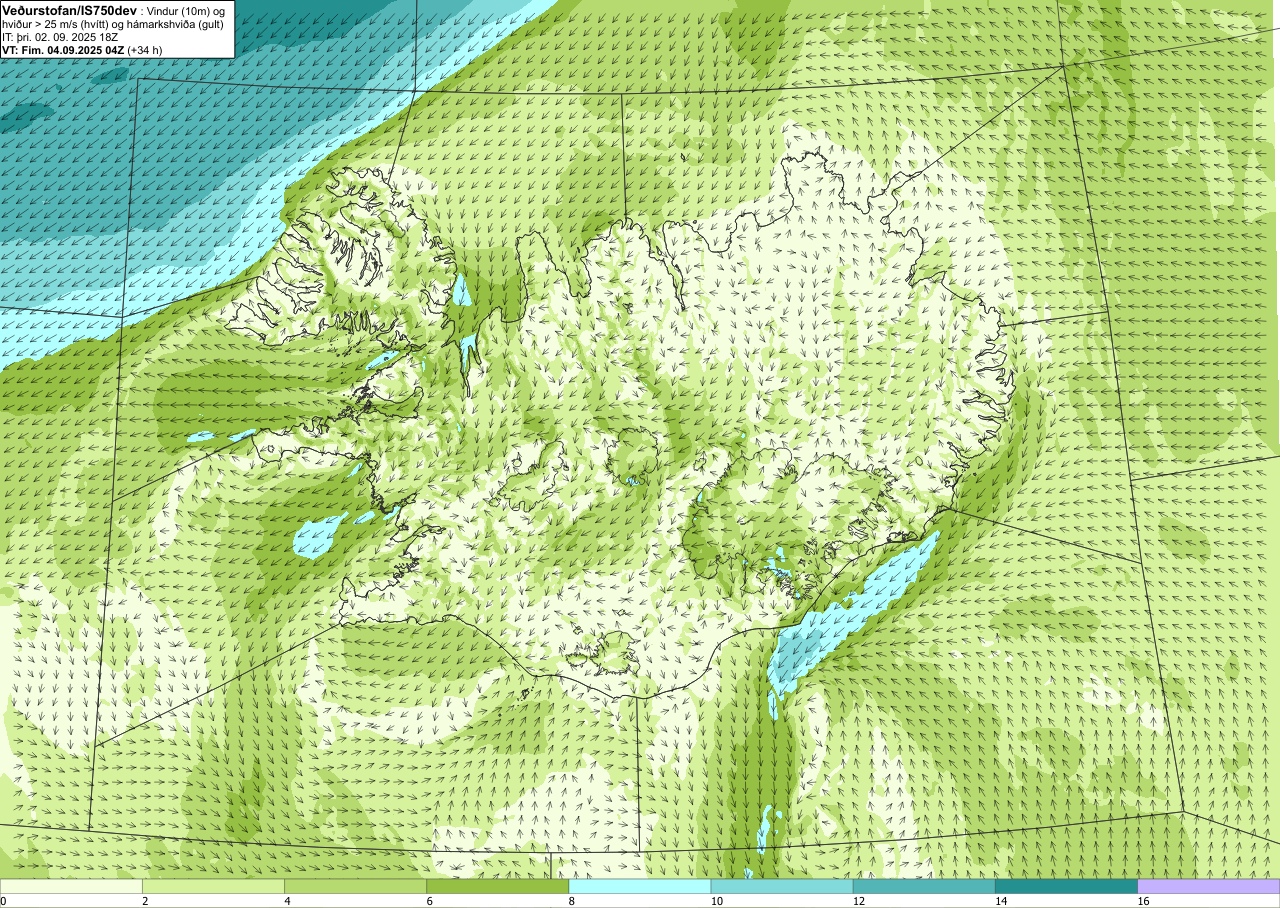
Task: Click the light cyan 8–10 legend swatch
Action: click(639, 886)
